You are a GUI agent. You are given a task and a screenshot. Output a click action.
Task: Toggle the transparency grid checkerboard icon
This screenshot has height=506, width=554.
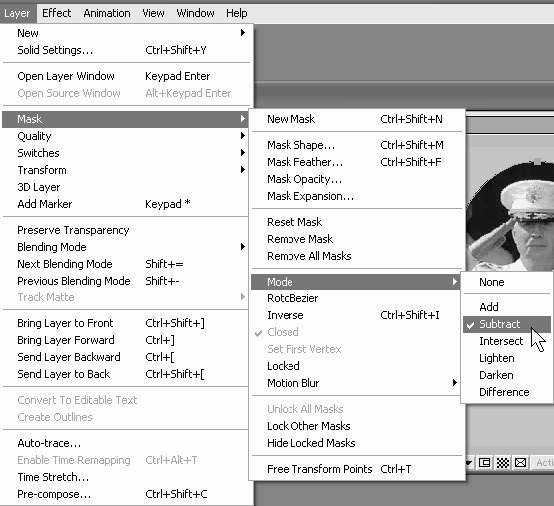[502, 463]
